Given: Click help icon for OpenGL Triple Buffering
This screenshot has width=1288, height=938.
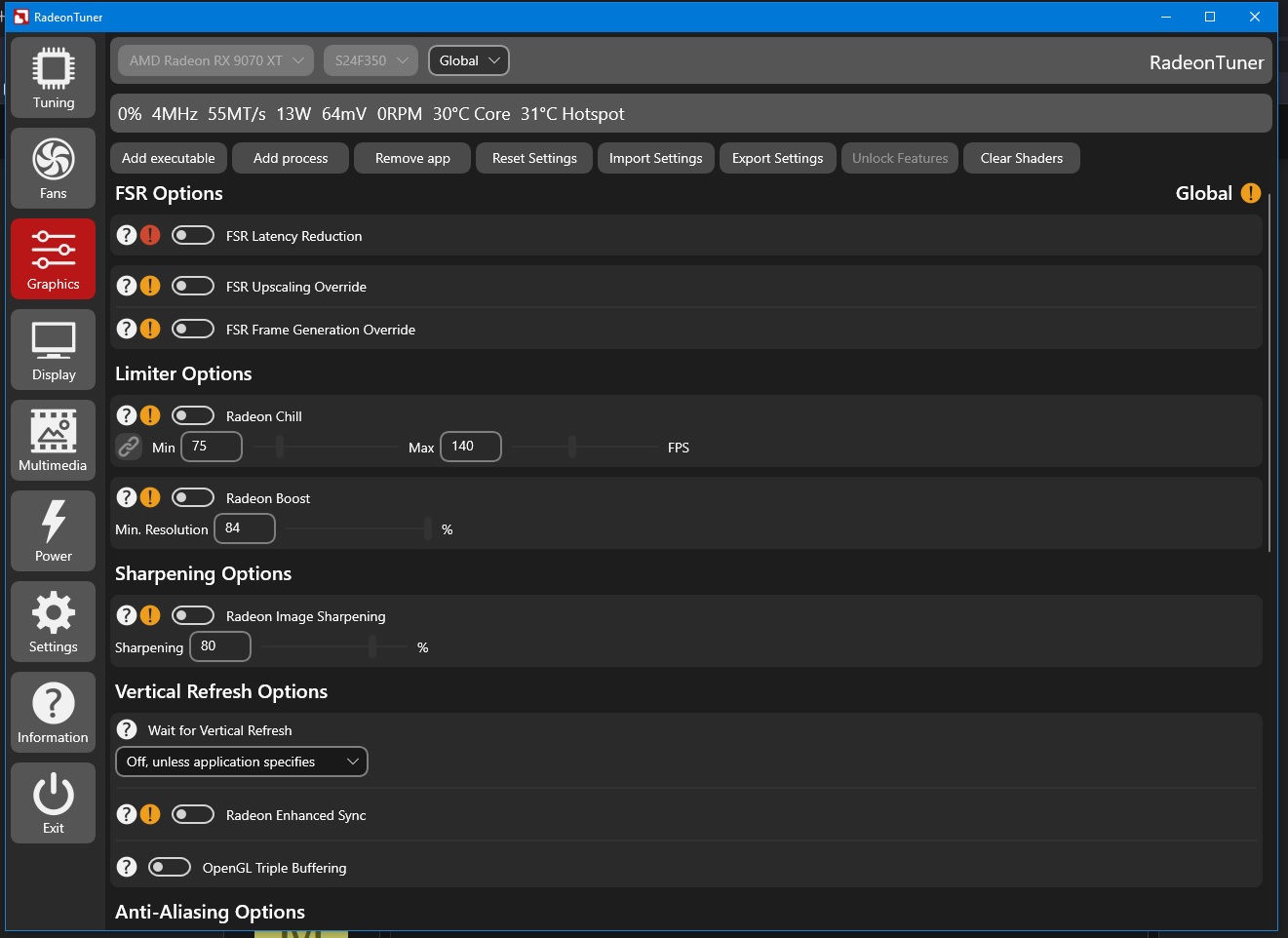Looking at the screenshot, I should [127, 867].
